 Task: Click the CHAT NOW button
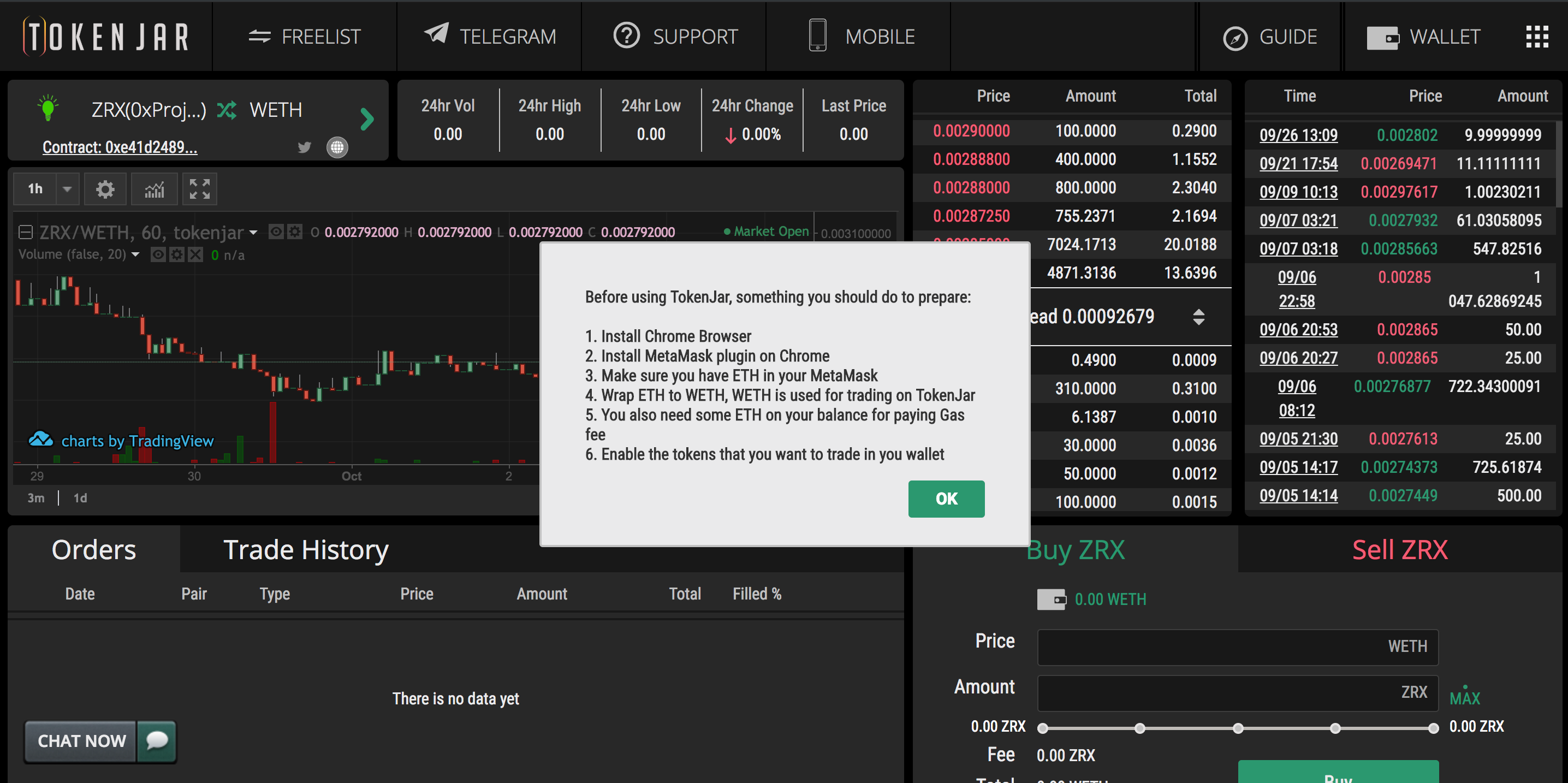(81, 741)
